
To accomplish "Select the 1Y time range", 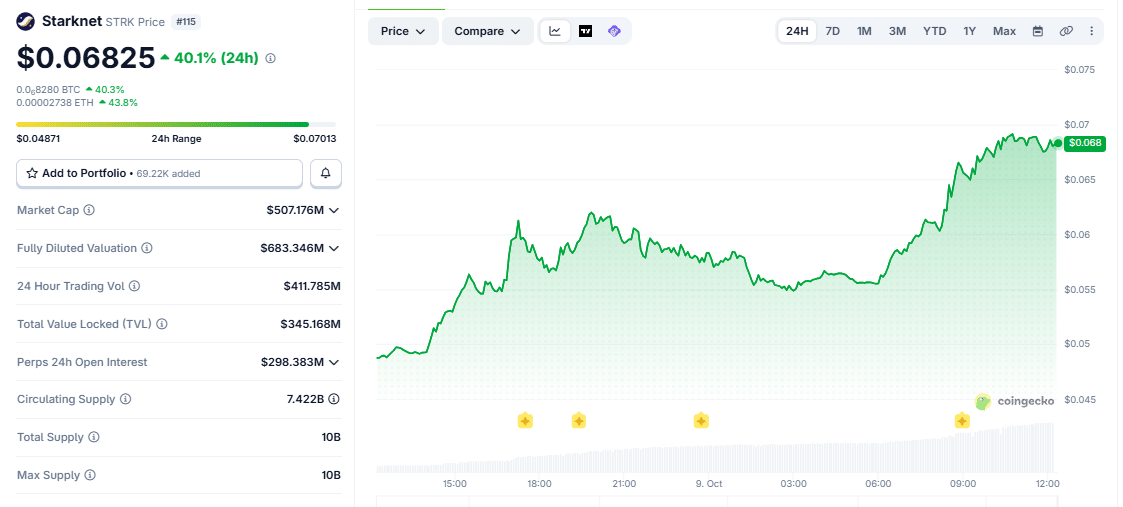I will [x=970, y=31].
